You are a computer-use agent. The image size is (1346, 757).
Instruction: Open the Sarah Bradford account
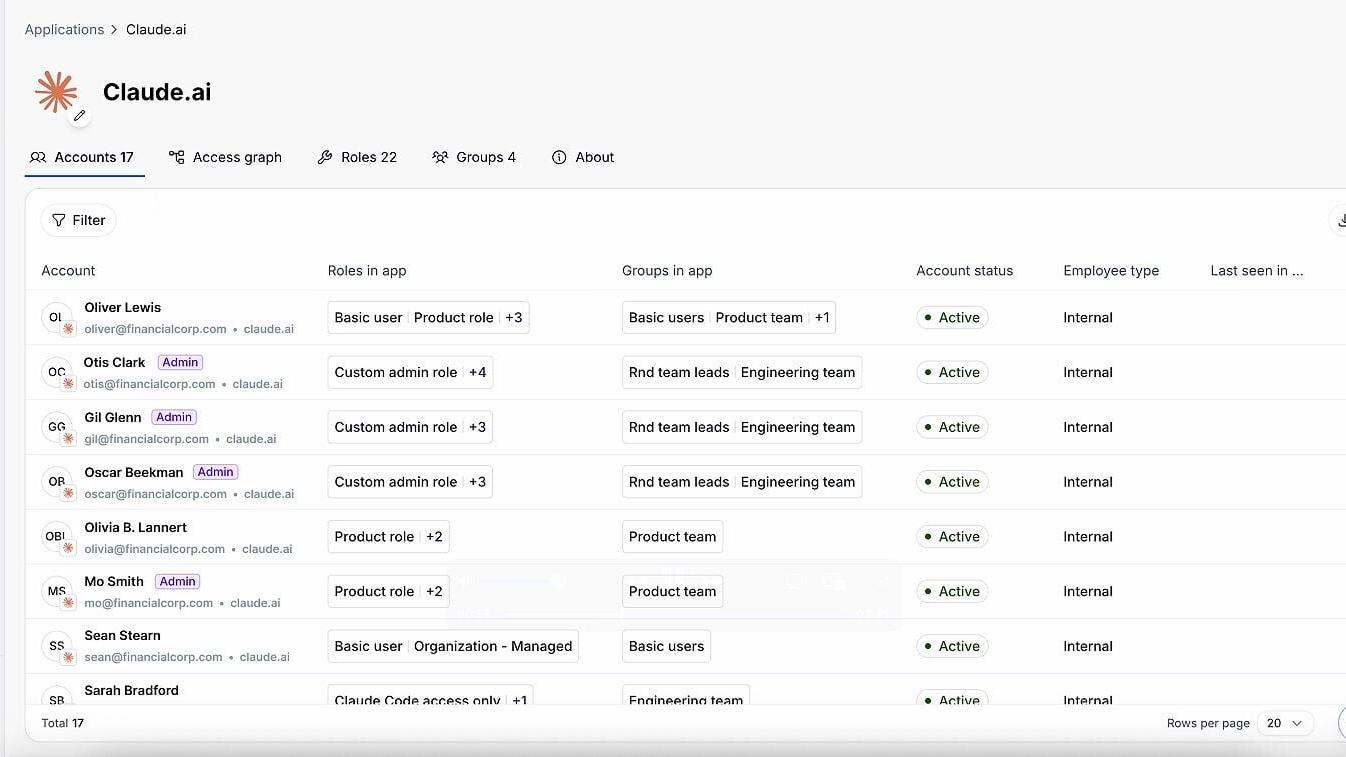pos(131,690)
